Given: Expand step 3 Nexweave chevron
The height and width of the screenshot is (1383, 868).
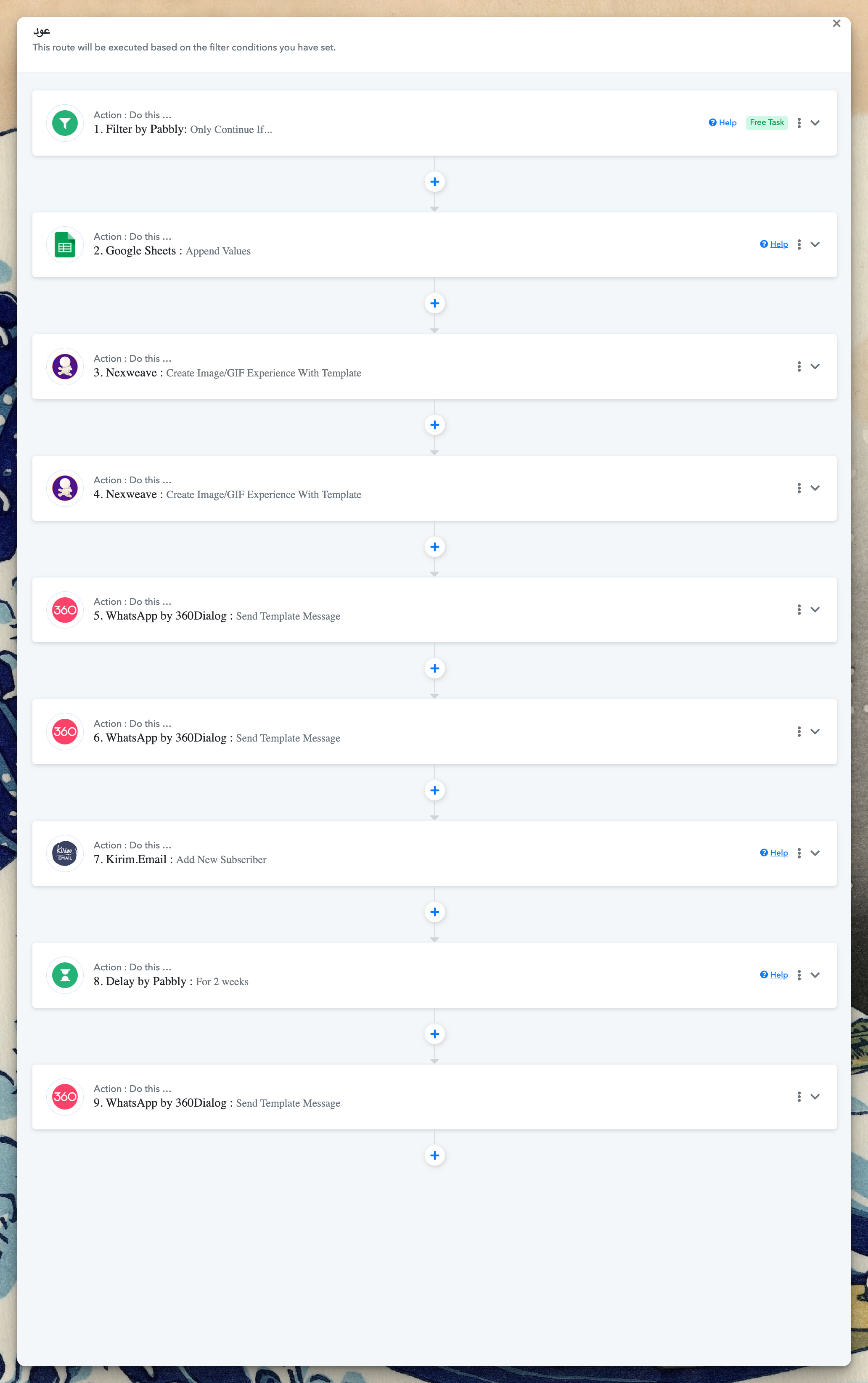Looking at the screenshot, I should click(x=815, y=366).
